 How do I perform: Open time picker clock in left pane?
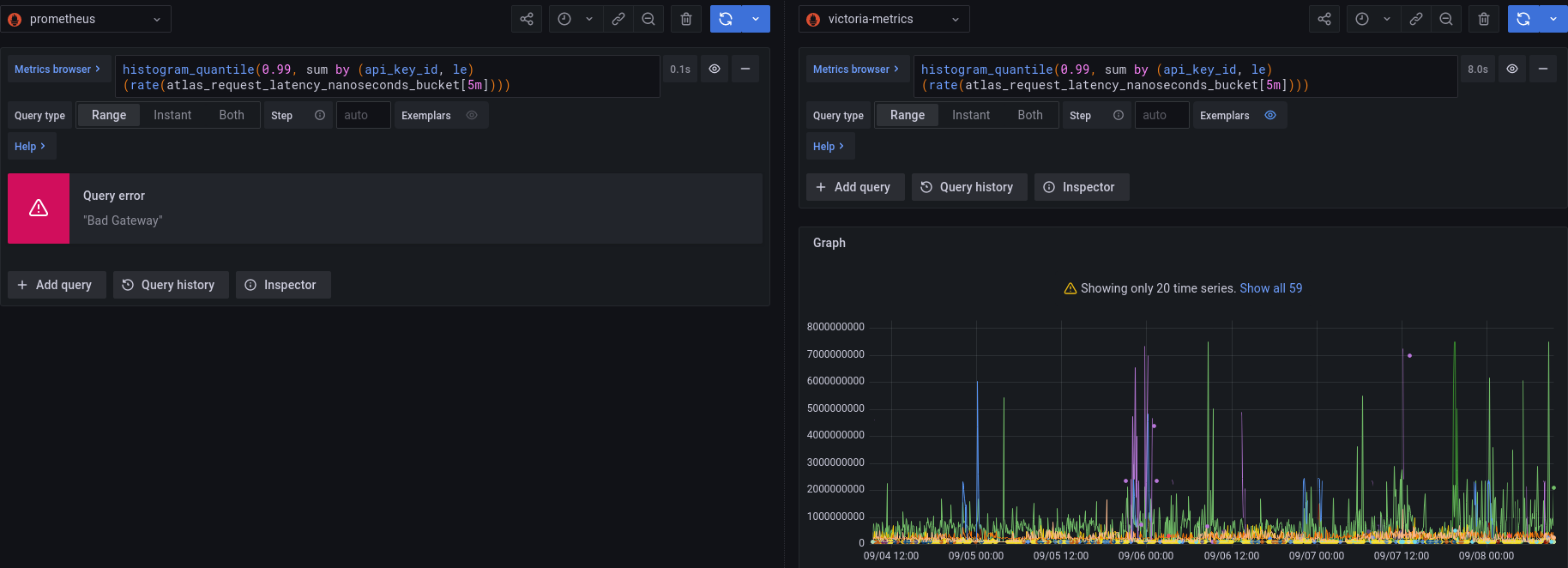click(x=564, y=19)
